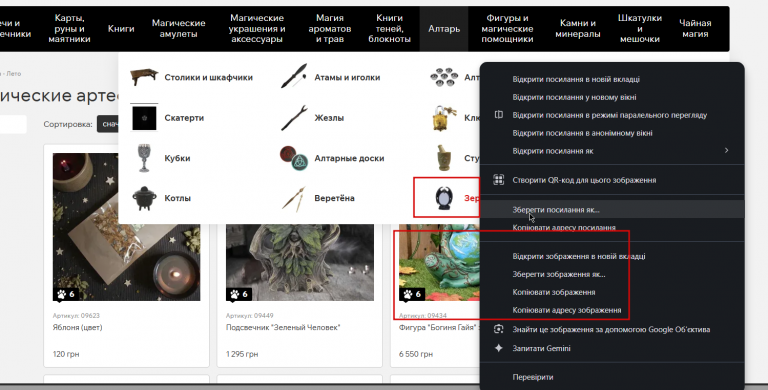Open the Сортировка dropdown
The image size is (768, 390).
click(x=108, y=124)
